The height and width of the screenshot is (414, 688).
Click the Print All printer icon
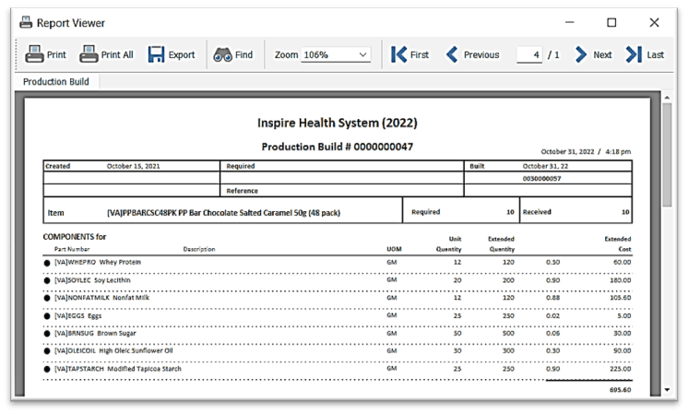click(x=88, y=54)
